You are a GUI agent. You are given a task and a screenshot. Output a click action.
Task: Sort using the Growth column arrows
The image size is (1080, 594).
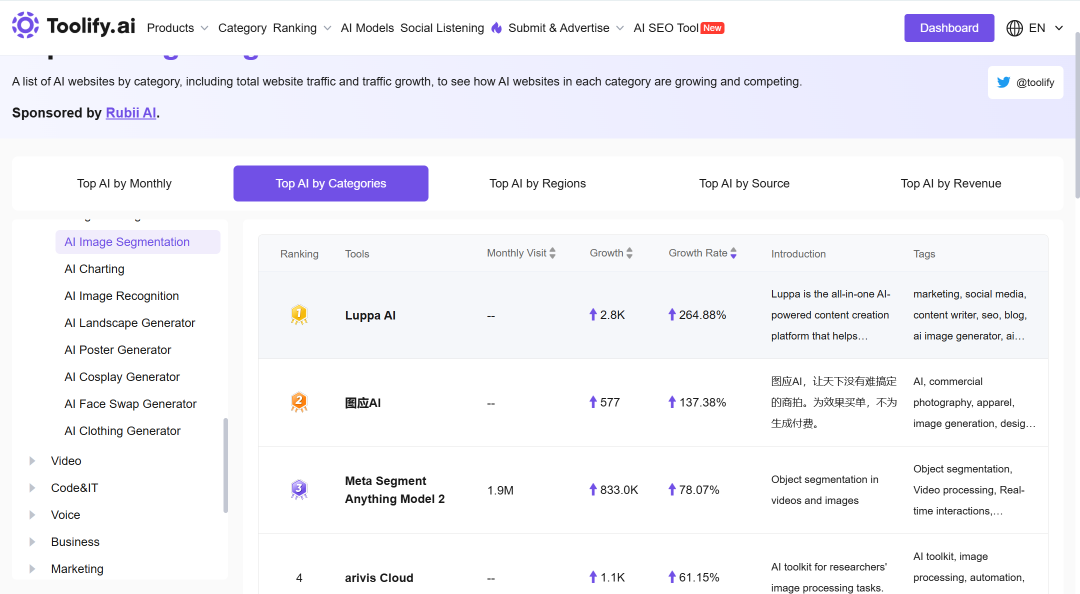point(630,253)
